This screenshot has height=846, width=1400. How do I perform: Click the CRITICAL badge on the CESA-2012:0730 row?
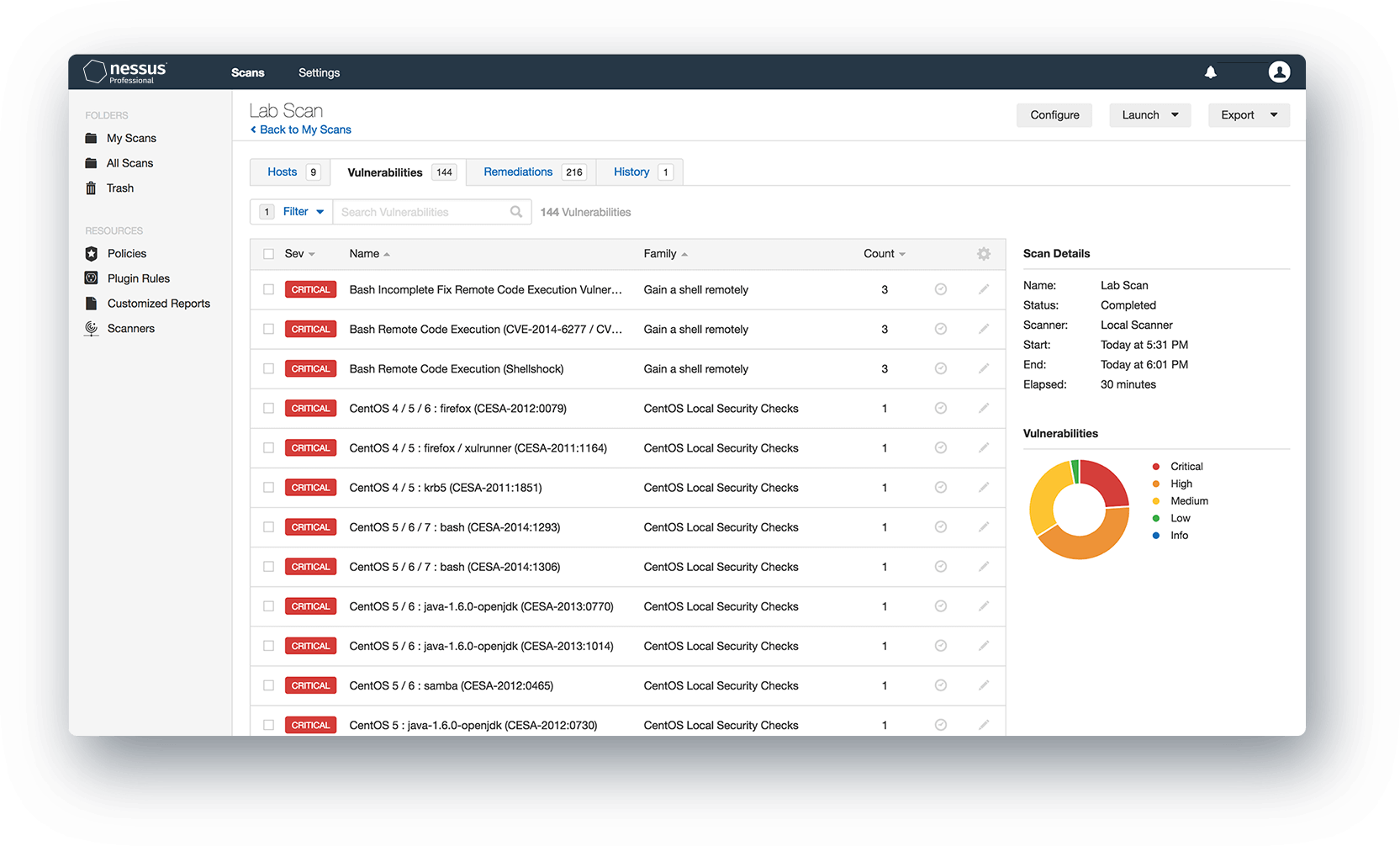pos(311,725)
